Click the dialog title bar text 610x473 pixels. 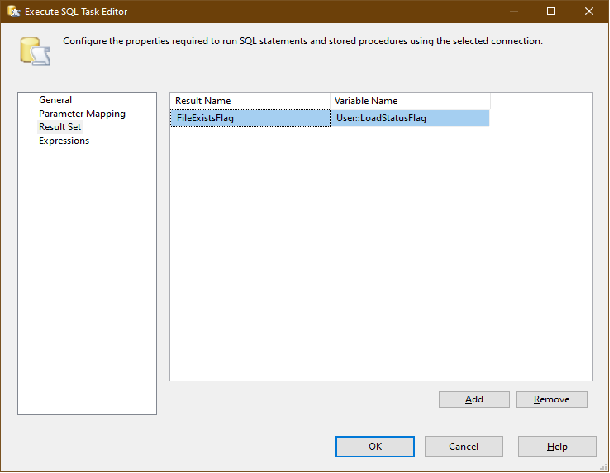coord(80,11)
